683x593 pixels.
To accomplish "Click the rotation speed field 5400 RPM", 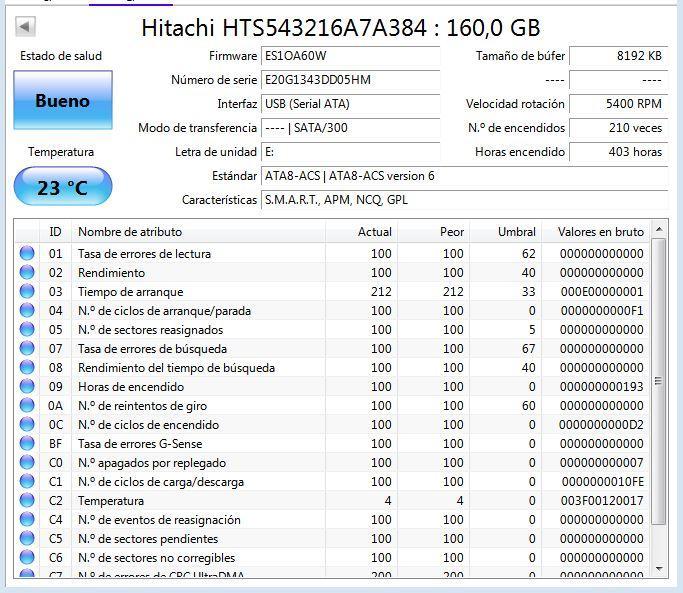I will (x=619, y=104).
